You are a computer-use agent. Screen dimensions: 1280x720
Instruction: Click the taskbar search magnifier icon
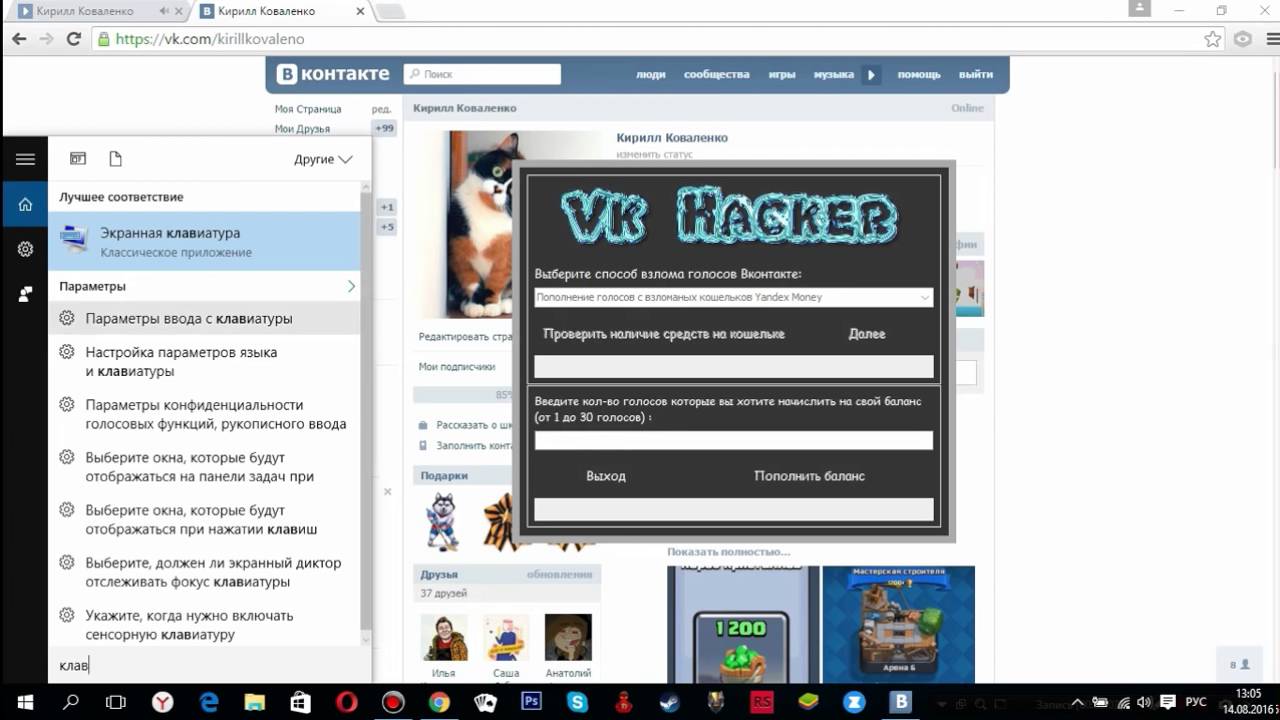click(x=71, y=703)
